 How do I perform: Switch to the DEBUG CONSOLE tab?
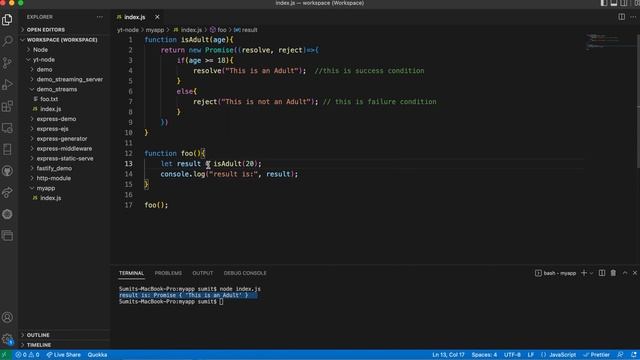click(x=245, y=273)
